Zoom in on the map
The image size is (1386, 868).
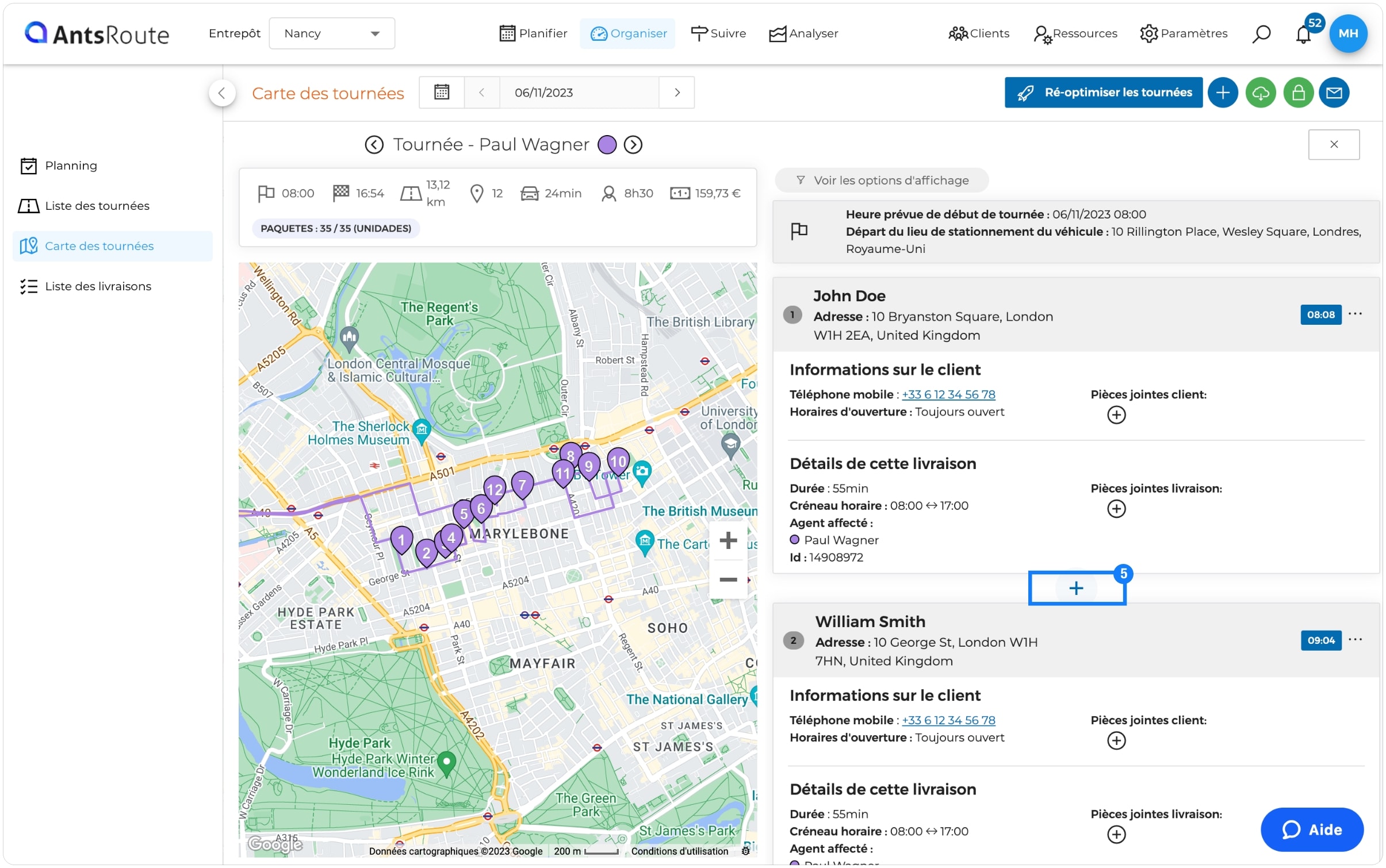[x=728, y=540]
